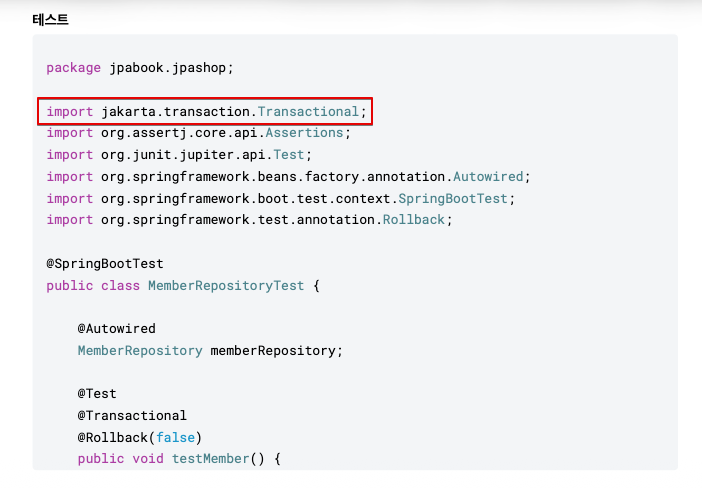Click the Rollback import line
Viewport: 702px width, 488px height.
pos(250,220)
